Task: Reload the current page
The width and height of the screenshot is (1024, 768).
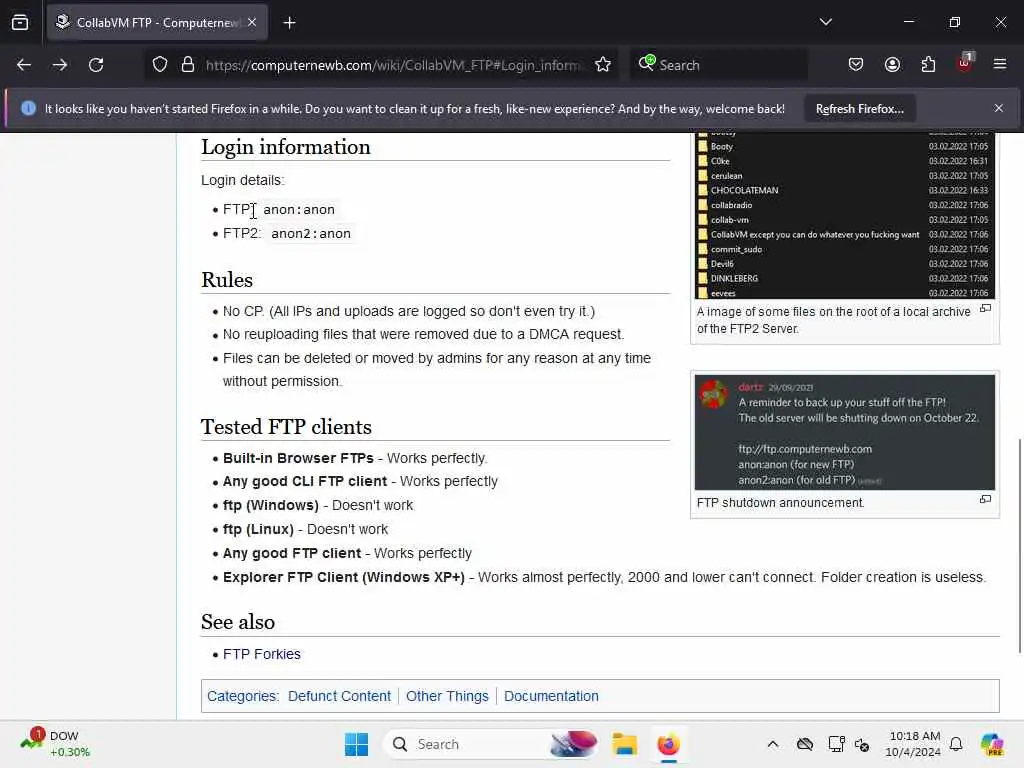Action: tap(96, 65)
